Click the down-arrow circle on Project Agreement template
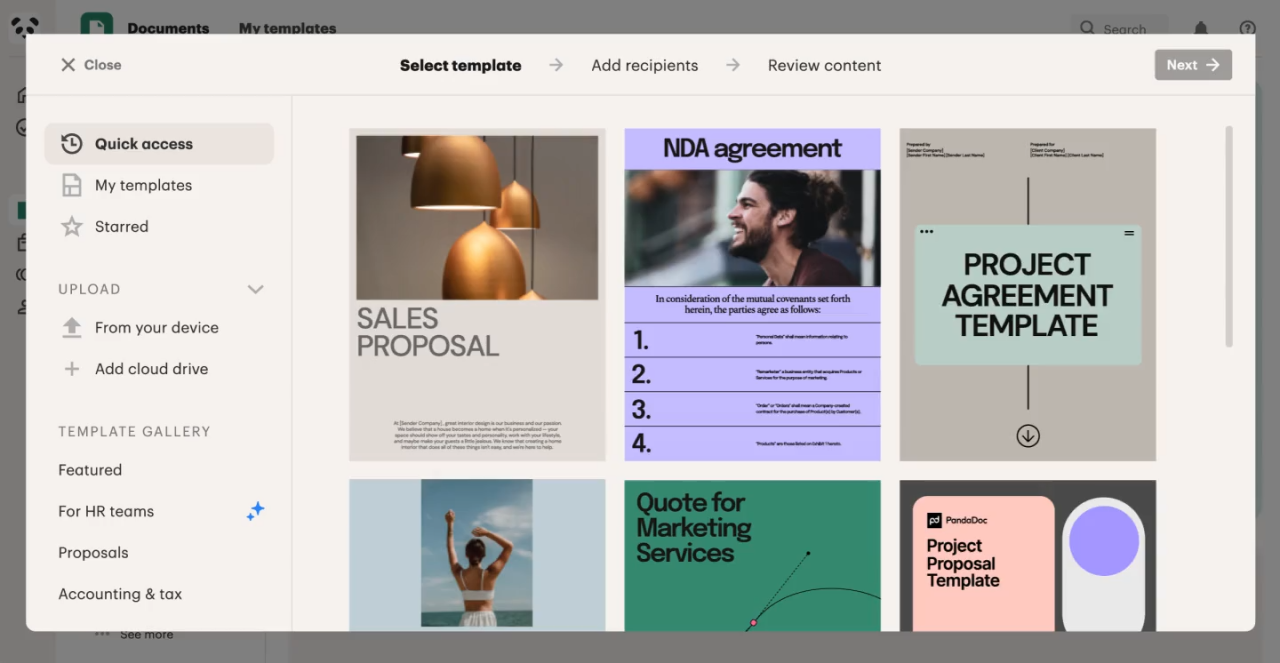The width and height of the screenshot is (1280, 663). 1028,436
